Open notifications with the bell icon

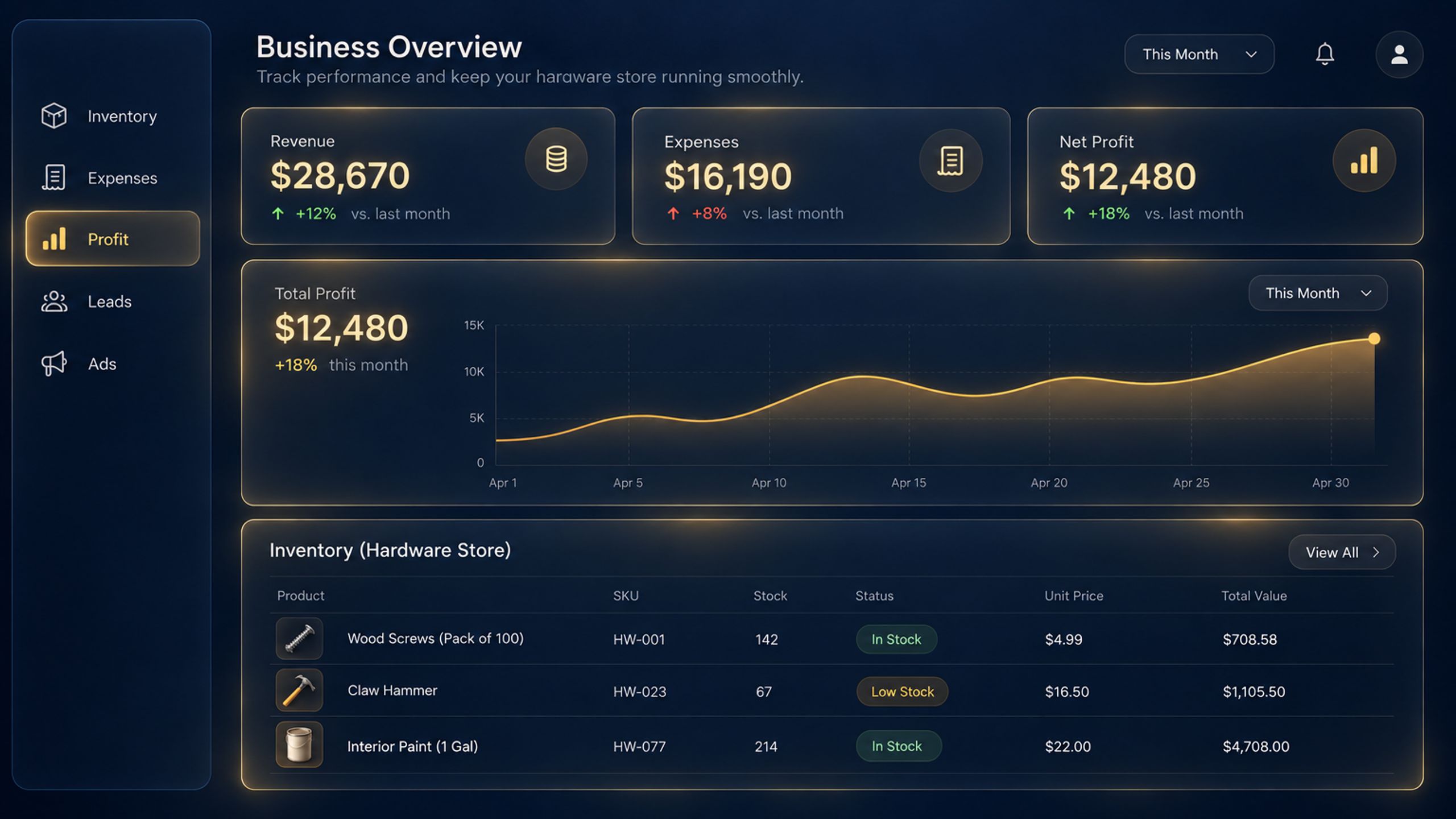(x=1325, y=54)
